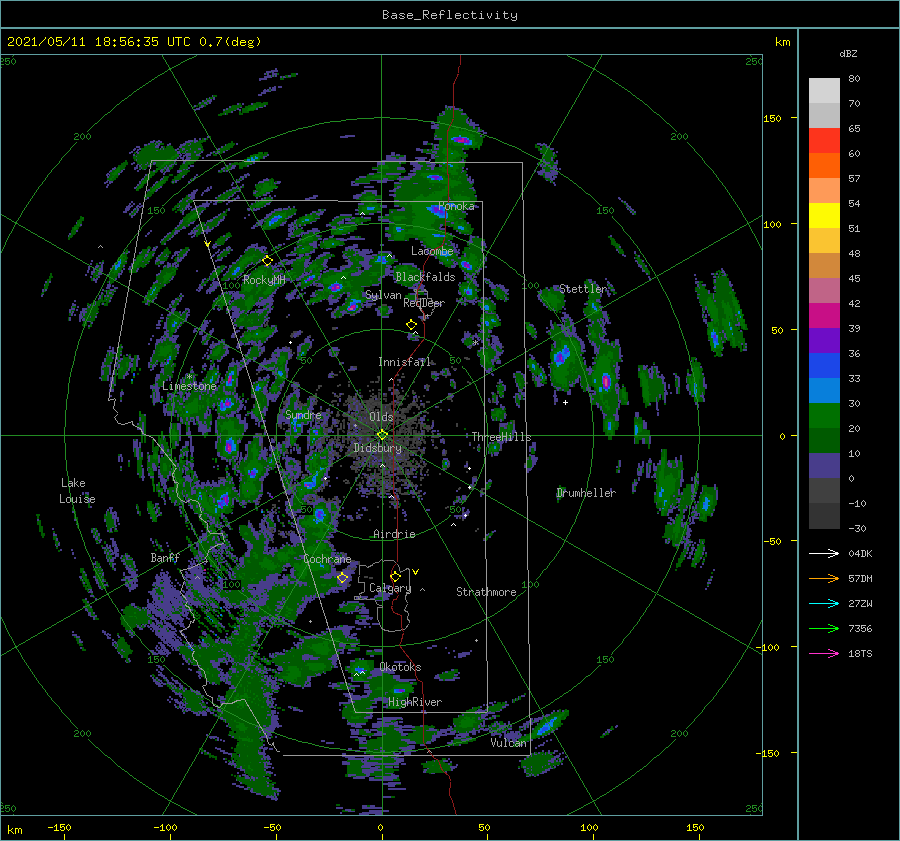Click the HighRiver city label
Screen dimensions: 900x841
pos(414,702)
